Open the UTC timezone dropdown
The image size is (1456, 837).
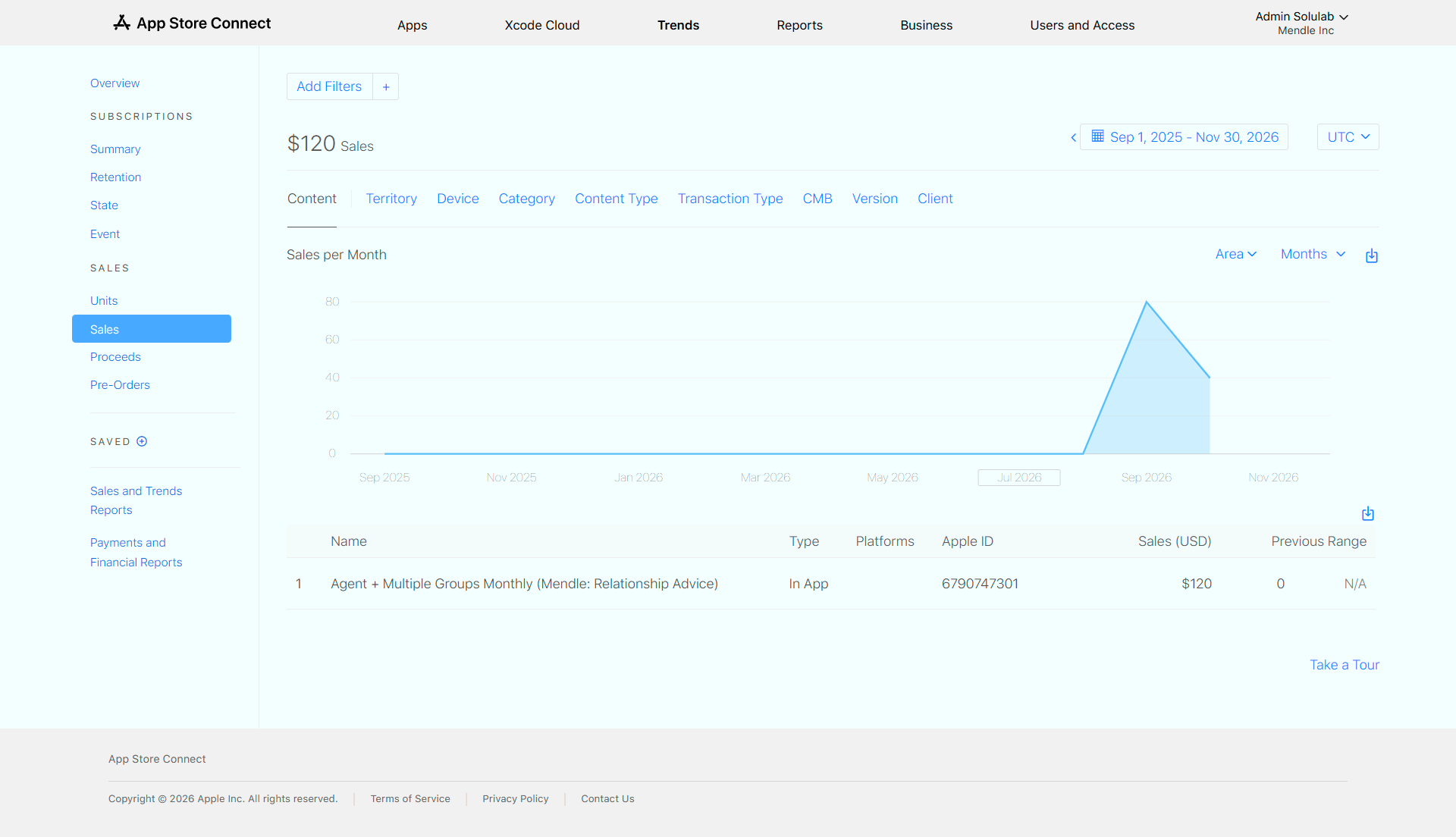click(x=1348, y=137)
